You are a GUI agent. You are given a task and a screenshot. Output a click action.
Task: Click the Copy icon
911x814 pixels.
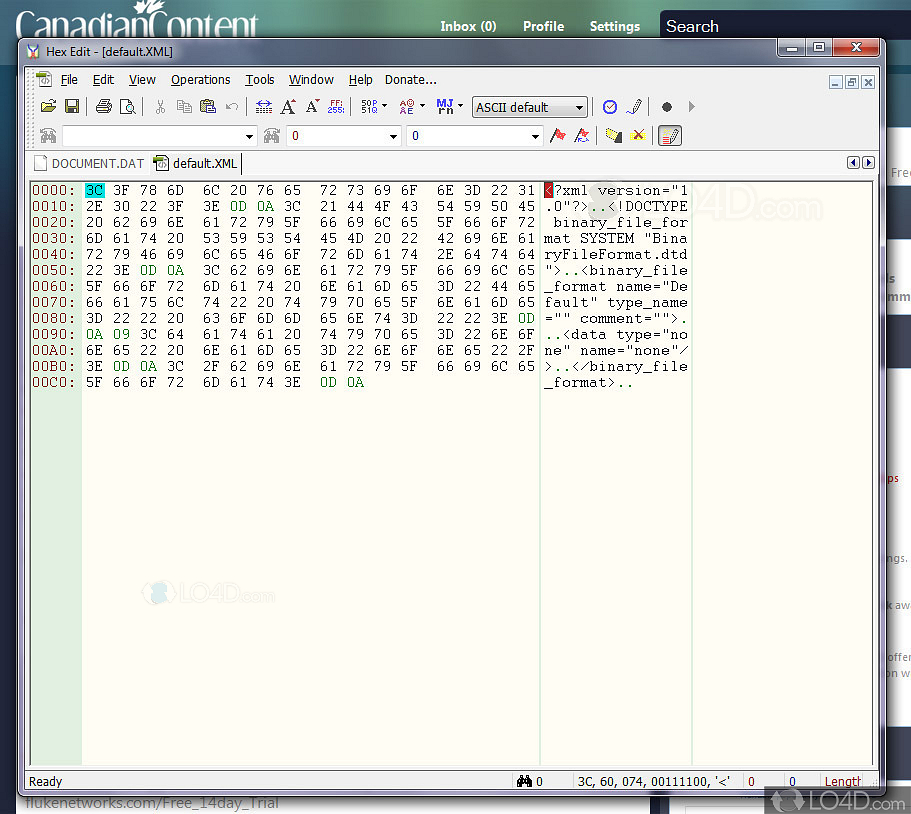[x=184, y=107]
